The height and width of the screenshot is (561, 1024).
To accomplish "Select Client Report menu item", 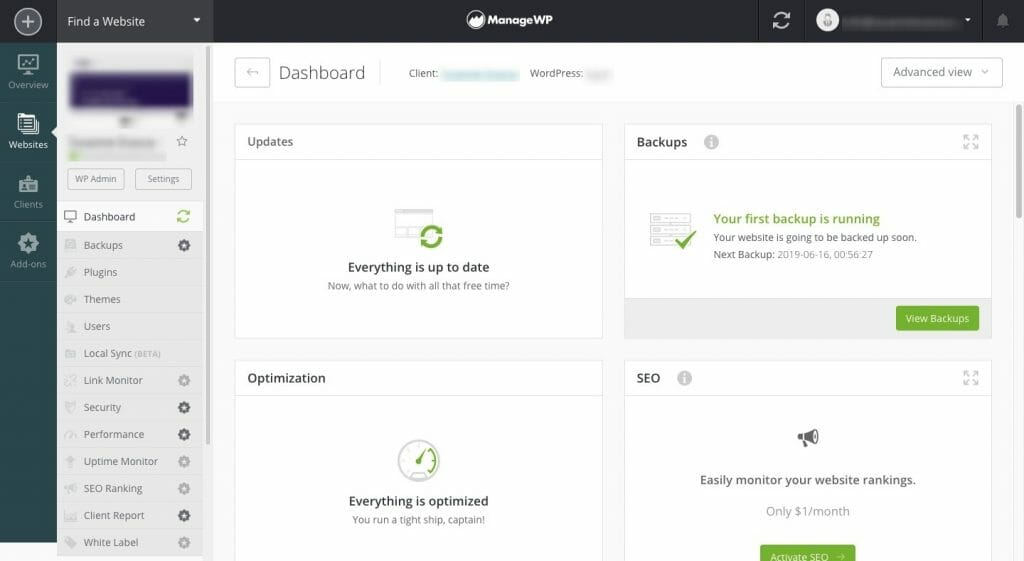I will click(130, 515).
